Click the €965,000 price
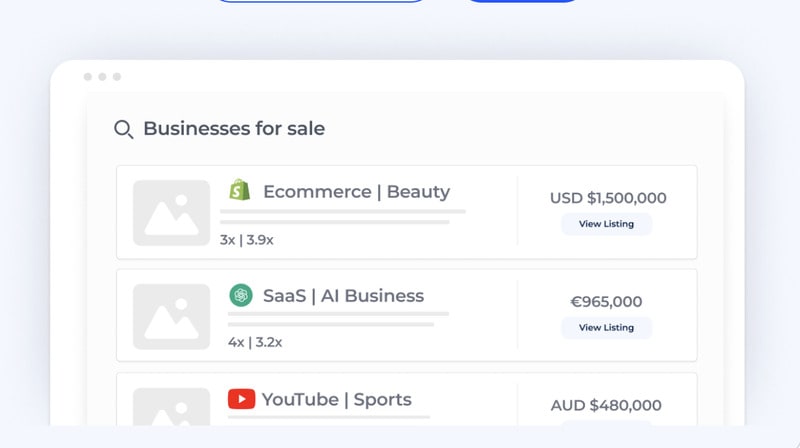 606,301
